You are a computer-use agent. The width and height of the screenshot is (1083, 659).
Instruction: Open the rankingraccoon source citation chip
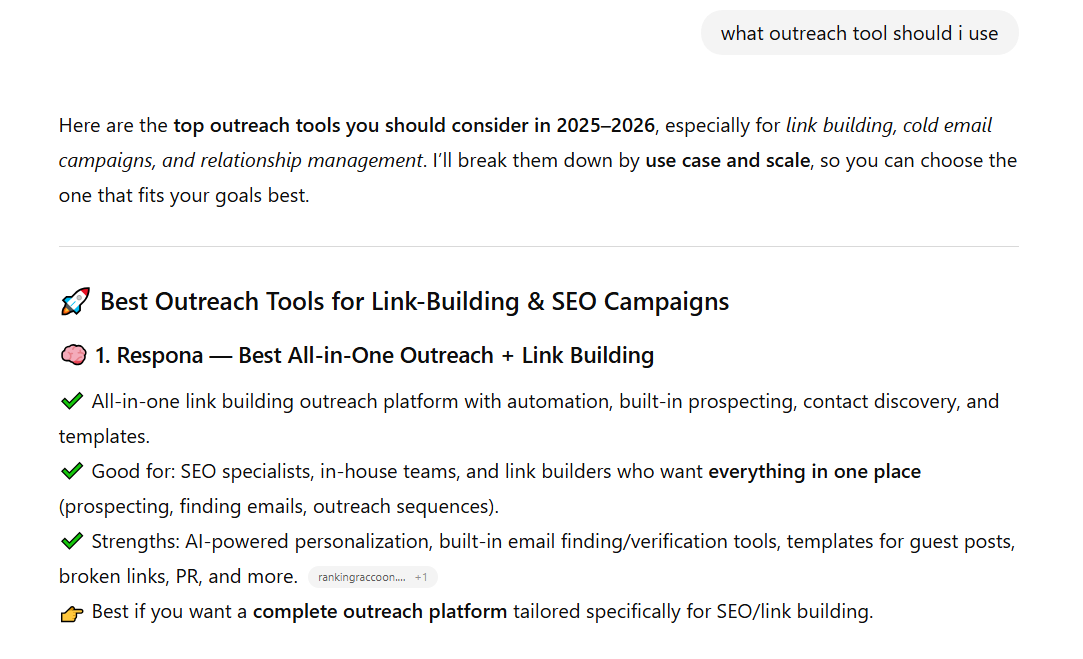coord(361,577)
